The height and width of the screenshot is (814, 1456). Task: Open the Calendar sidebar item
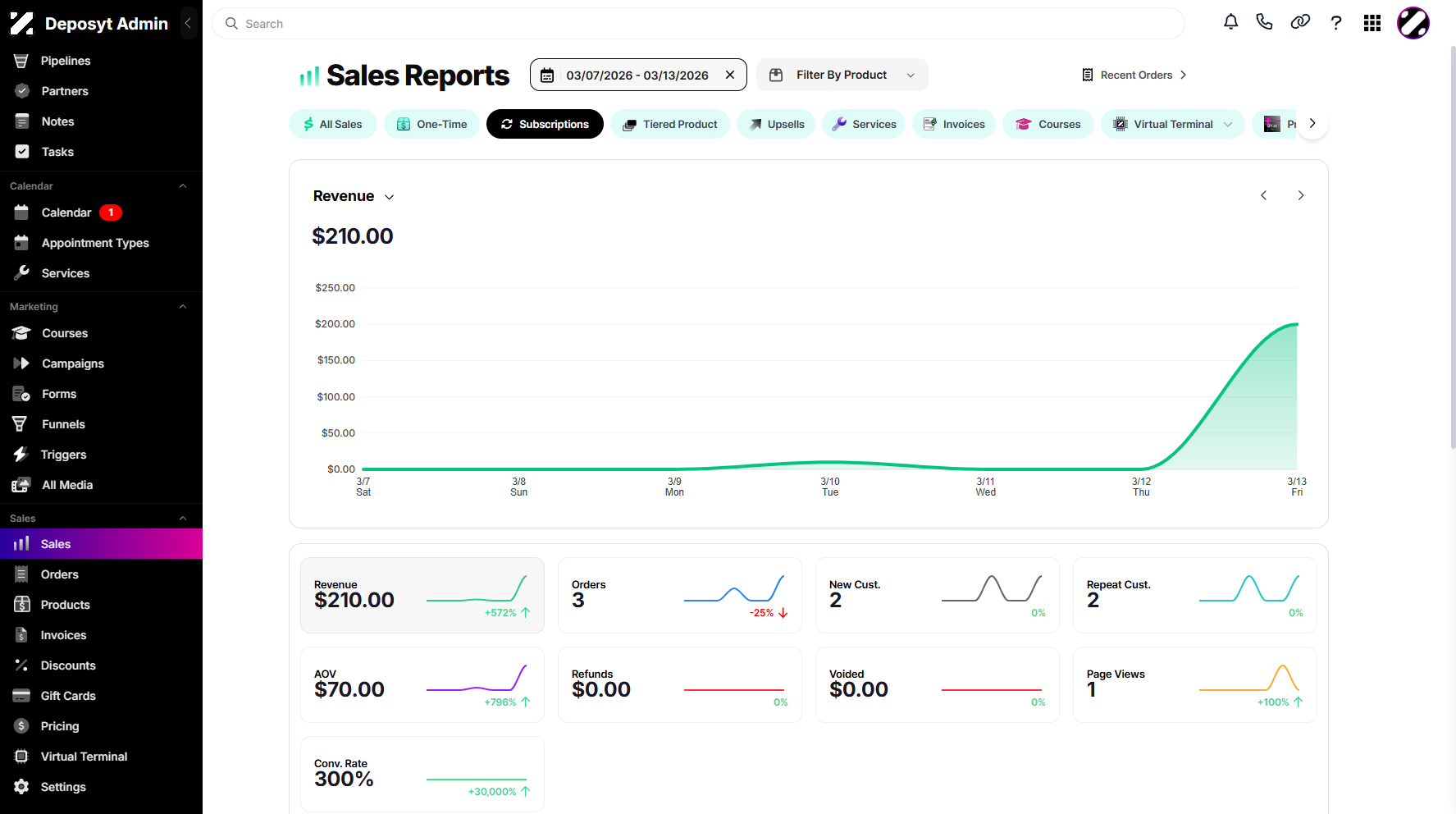[x=101, y=213]
